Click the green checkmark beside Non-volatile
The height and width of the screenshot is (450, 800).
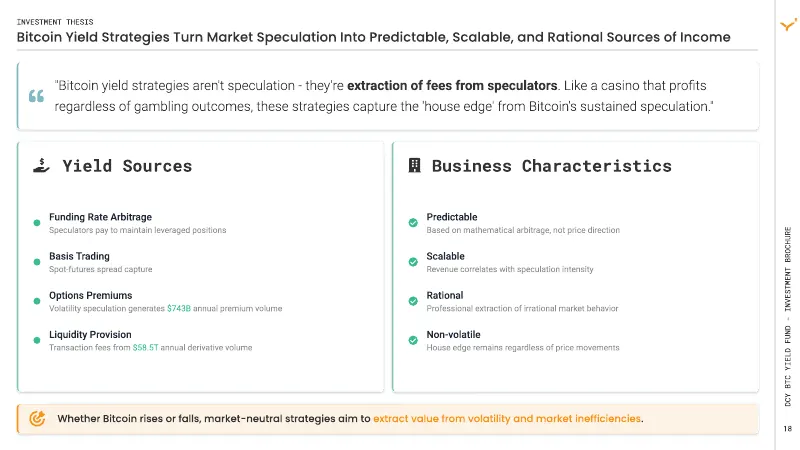tap(413, 340)
